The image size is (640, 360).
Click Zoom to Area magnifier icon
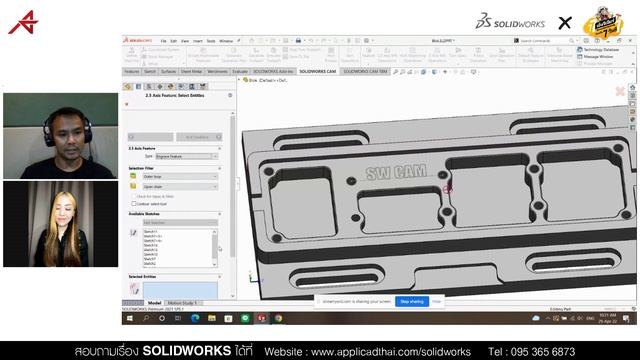(x=402, y=72)
